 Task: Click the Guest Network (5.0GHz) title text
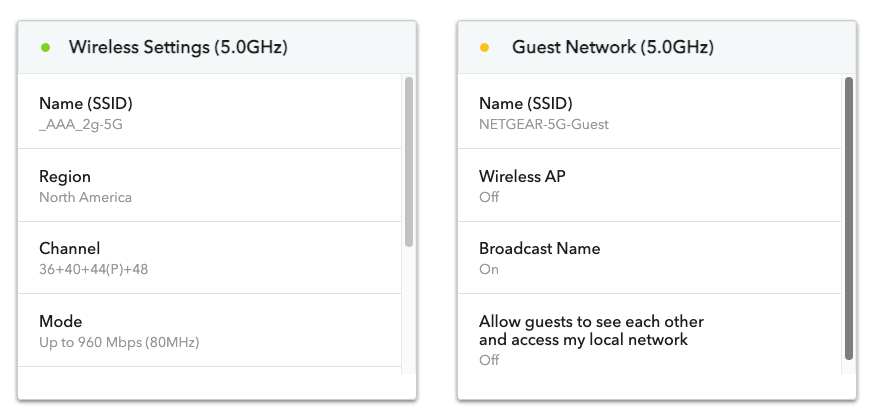tap(612, 47)
